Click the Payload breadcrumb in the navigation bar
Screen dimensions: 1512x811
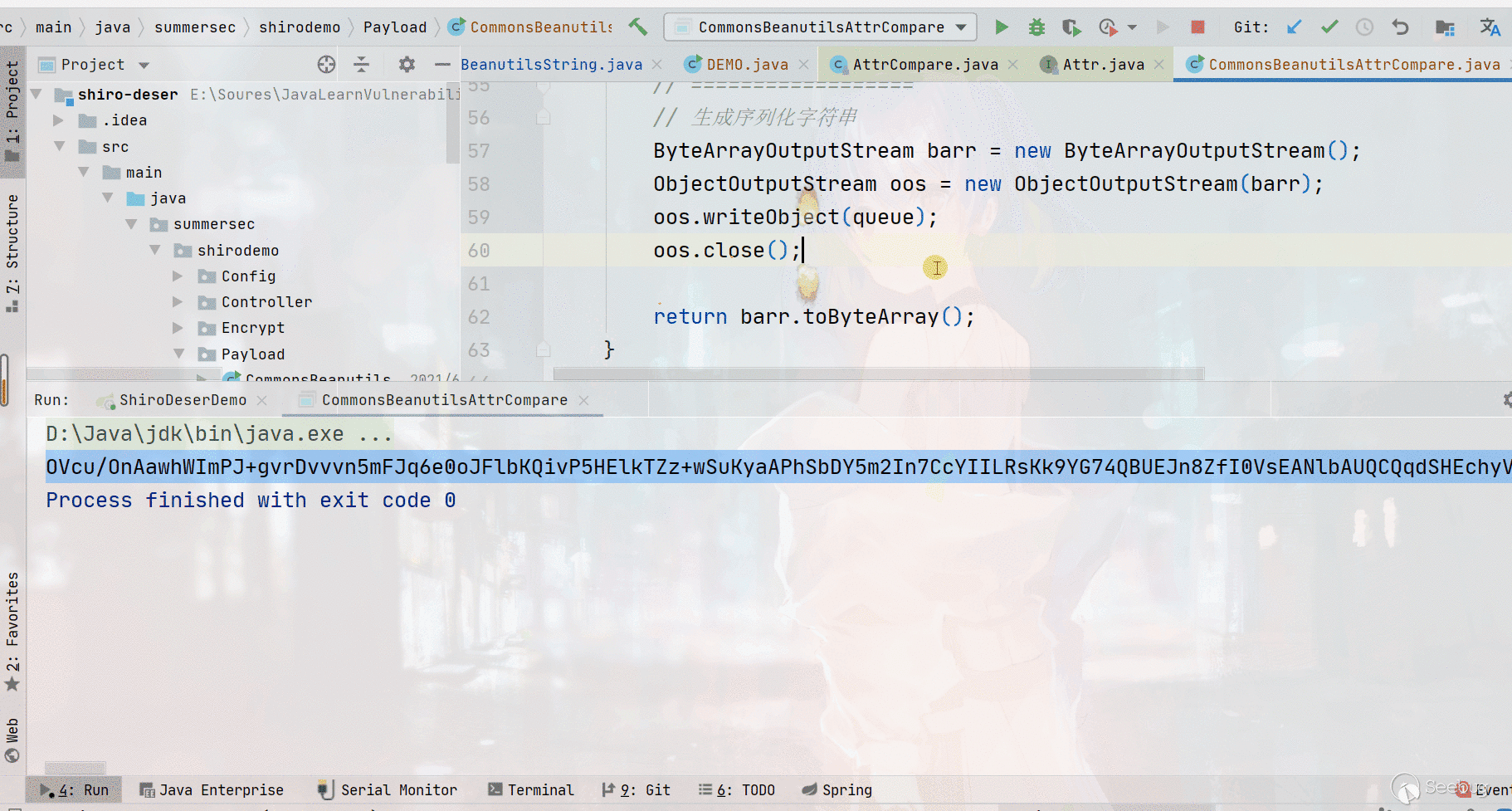(394, 27)
